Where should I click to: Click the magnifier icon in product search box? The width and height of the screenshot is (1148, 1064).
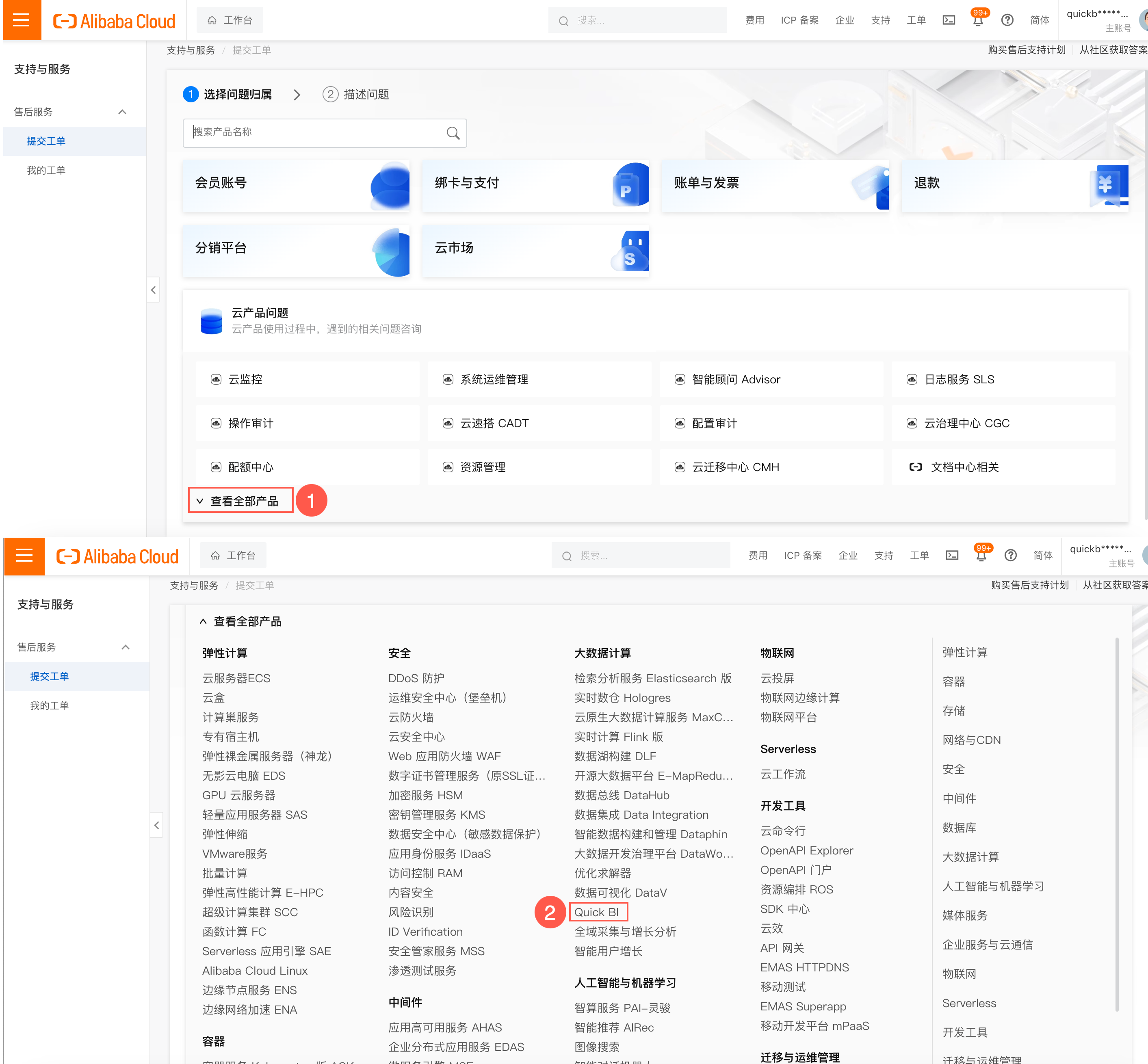(x=453, y=133)
